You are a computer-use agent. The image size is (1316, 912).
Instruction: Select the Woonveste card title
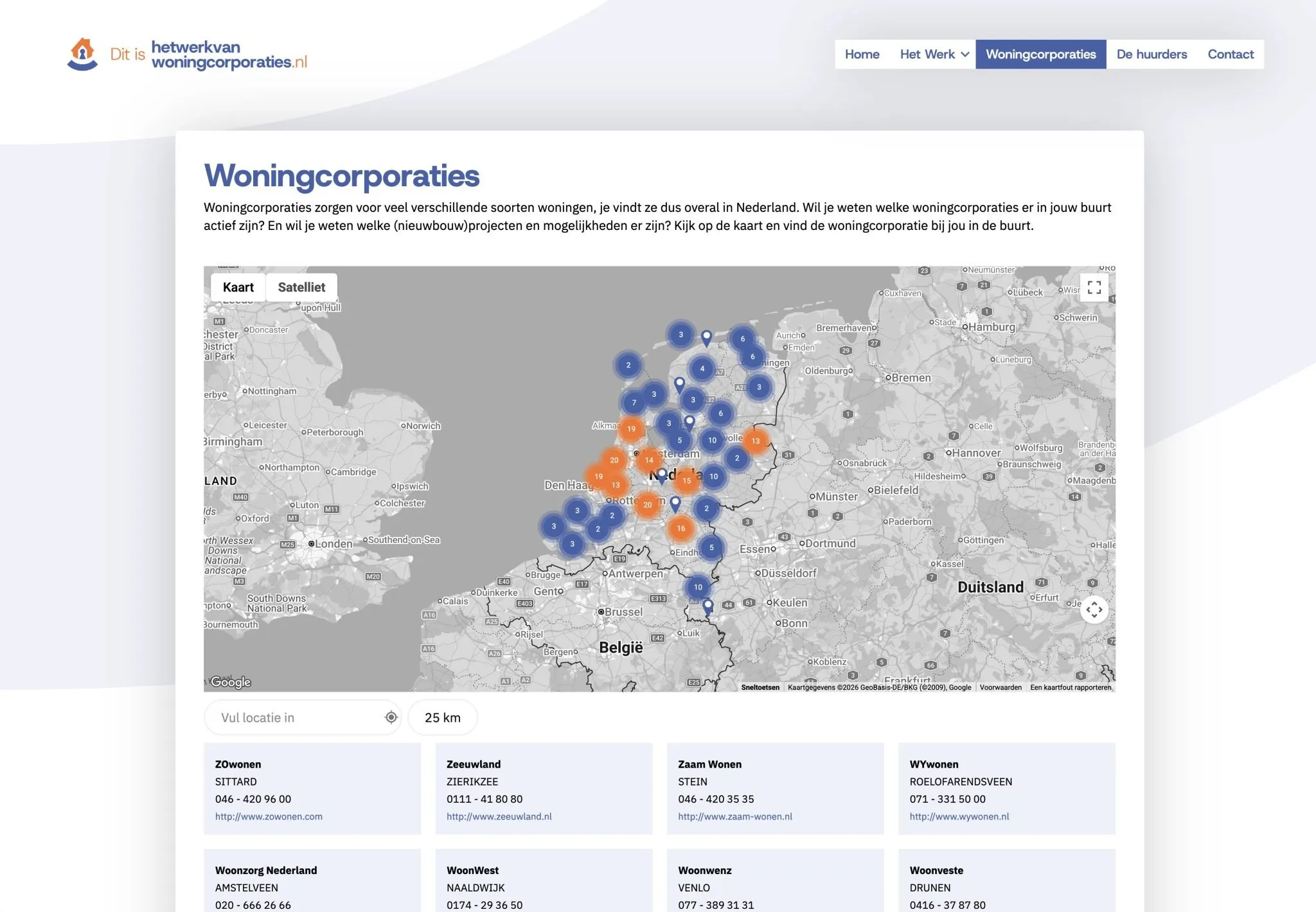[937, 870]
